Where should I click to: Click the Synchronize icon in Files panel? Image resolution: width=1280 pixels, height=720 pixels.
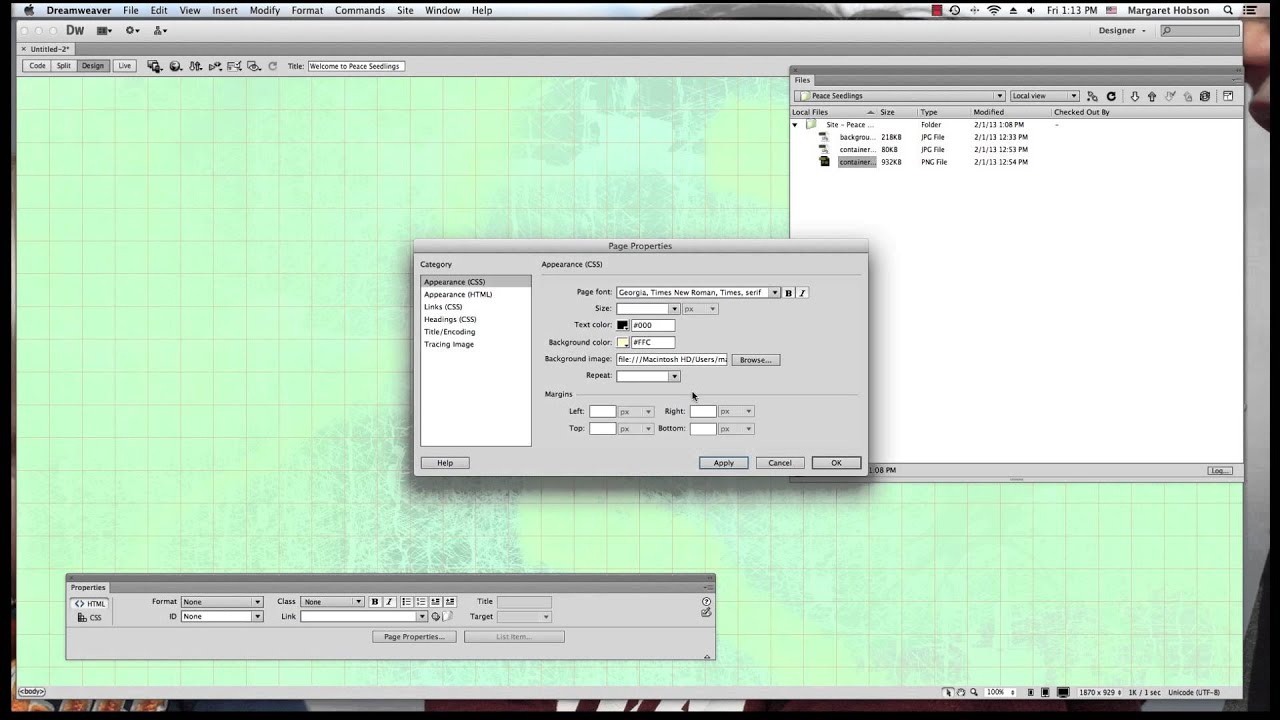tap(1205, 96)
